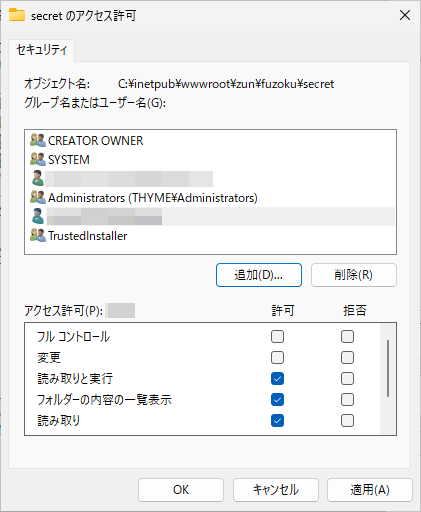Check Deny for 読み取り permission
The height and width of the screenshot is (512, 421).
[347, 421]
